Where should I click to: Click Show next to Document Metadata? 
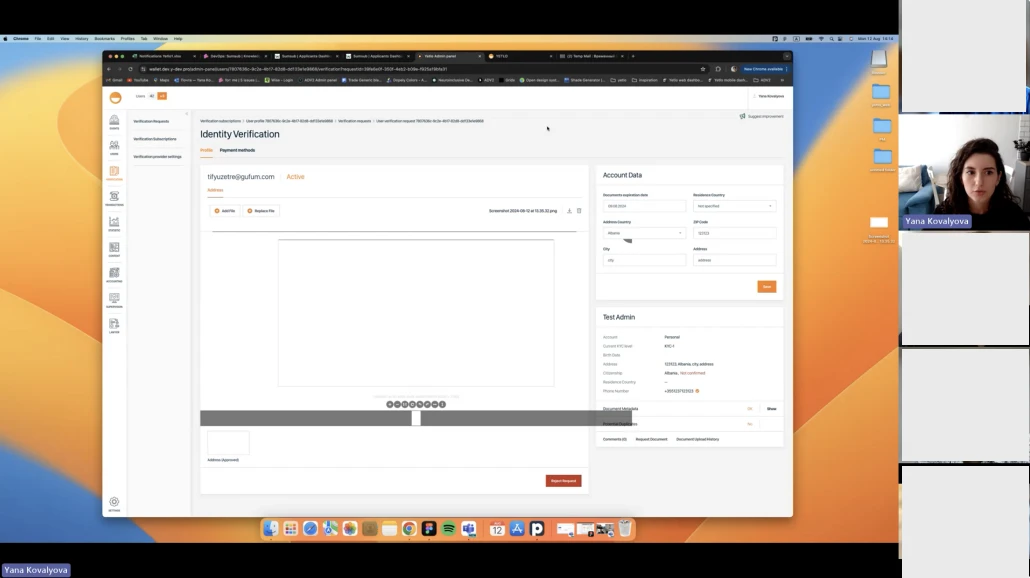pos(771,409)
